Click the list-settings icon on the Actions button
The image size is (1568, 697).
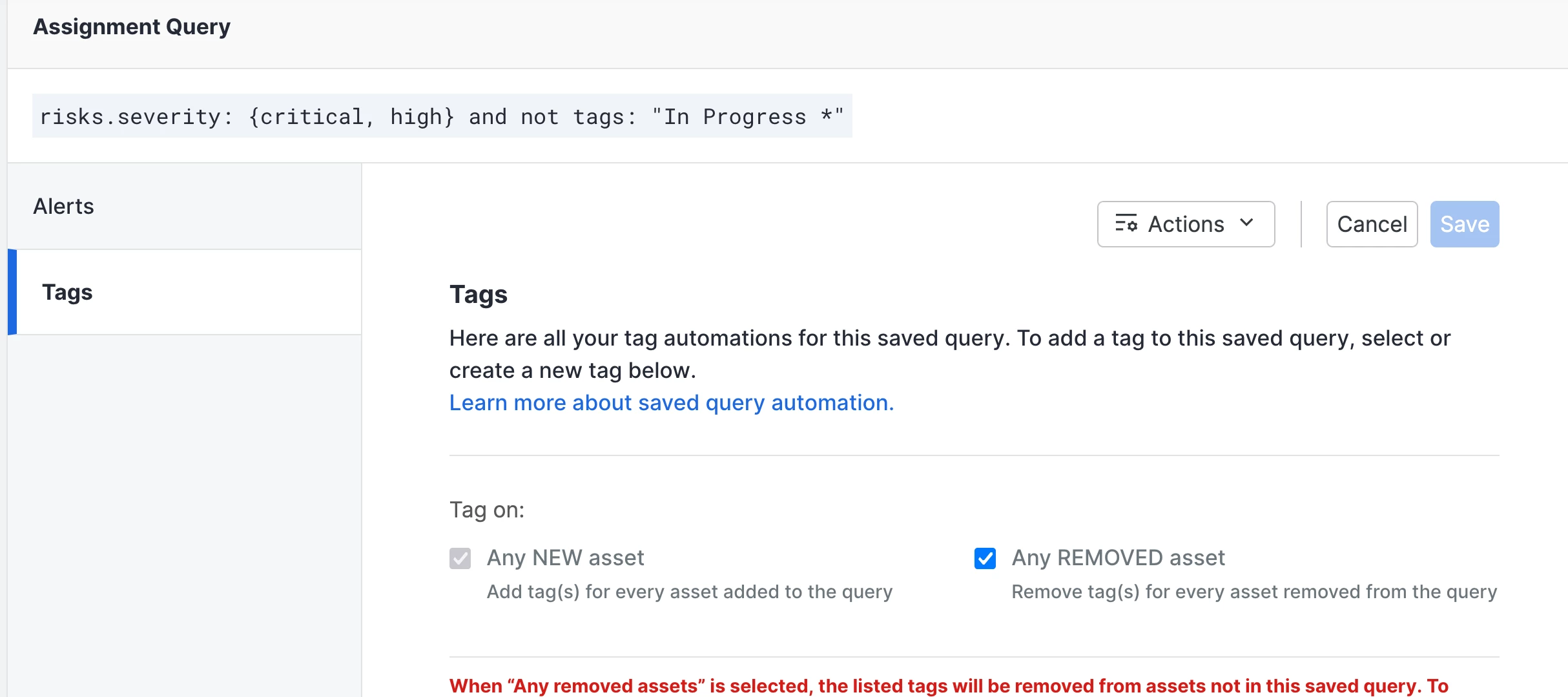pos(1126,224)
